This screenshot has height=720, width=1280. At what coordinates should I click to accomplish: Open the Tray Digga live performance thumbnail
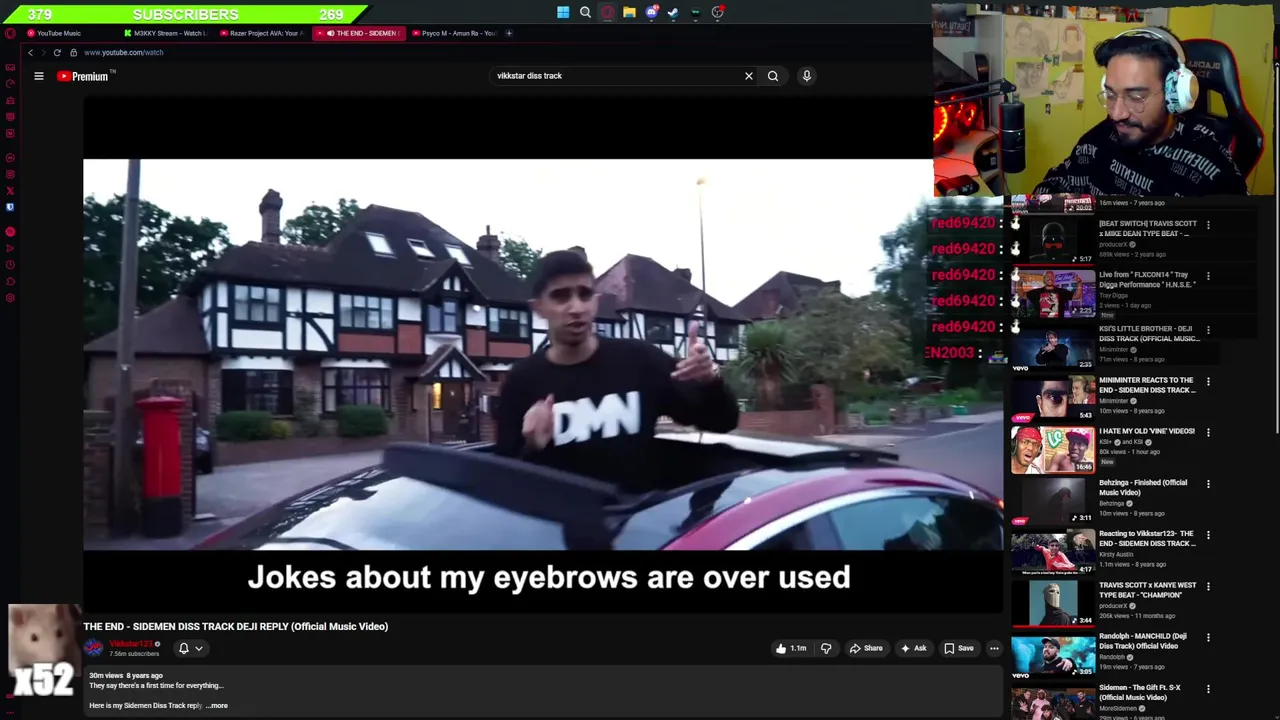(x=1053, y=292)
